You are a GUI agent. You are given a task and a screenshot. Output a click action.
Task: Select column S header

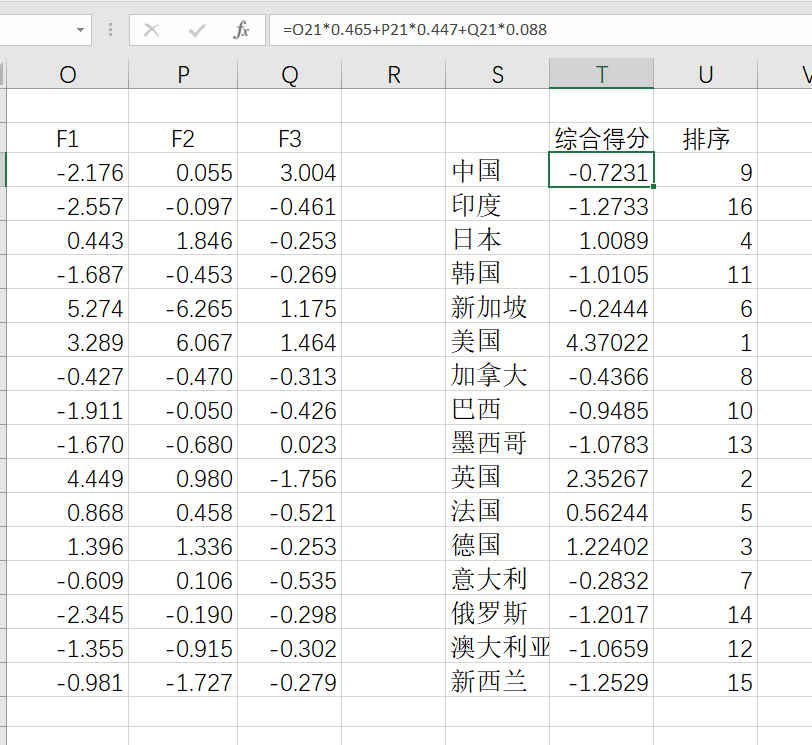[497, 74]
